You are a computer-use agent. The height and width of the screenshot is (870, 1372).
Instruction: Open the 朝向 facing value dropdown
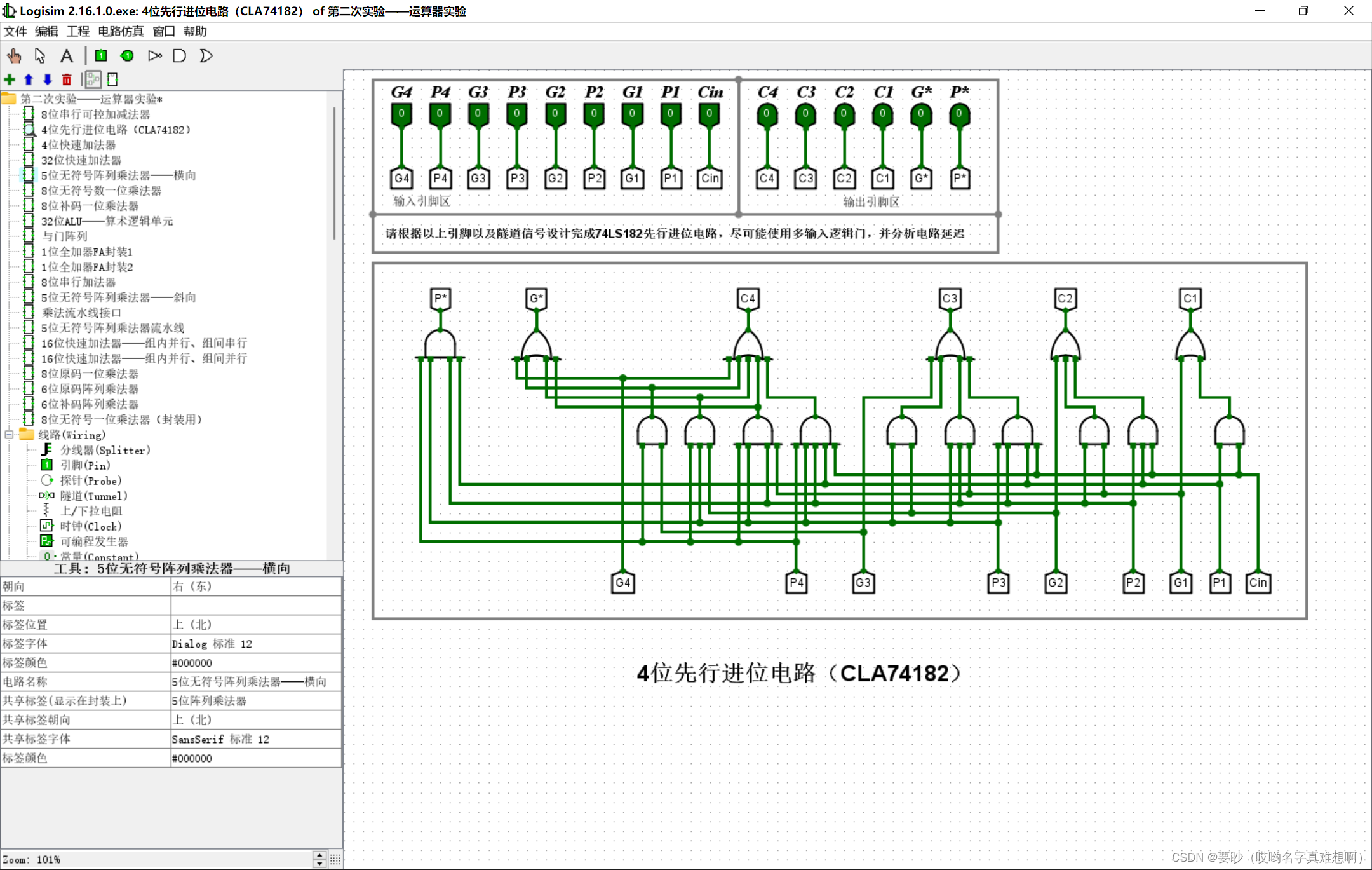click(255, 587)
